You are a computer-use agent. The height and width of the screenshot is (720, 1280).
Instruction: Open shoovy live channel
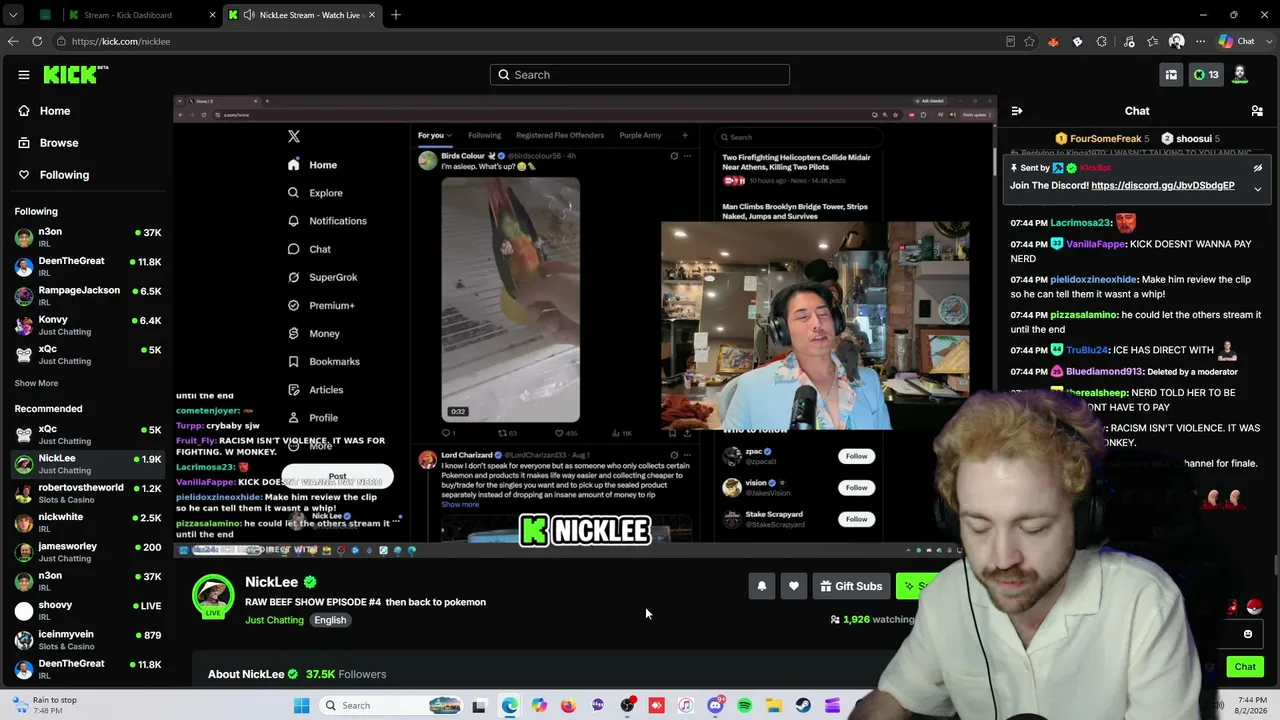[x=88, y=610]
